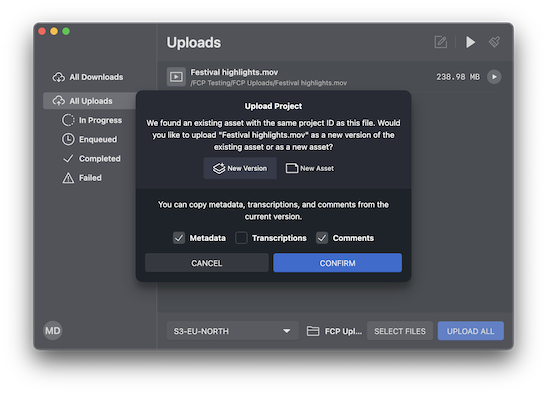Choose New Asset option
Viewport: 547px width, 394px height.
click(310, 168)
